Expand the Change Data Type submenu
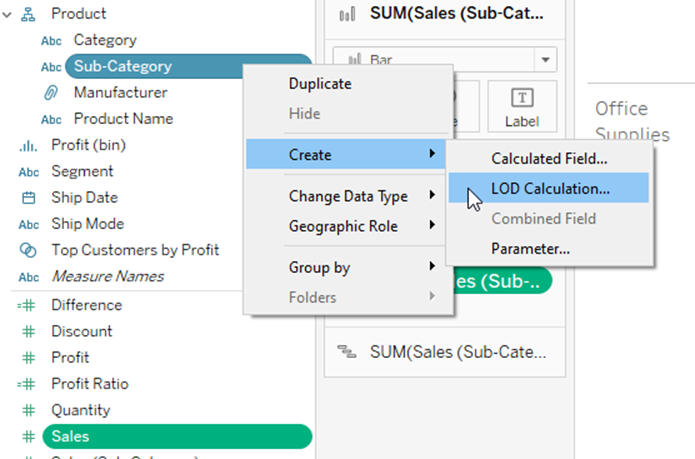 348,196
